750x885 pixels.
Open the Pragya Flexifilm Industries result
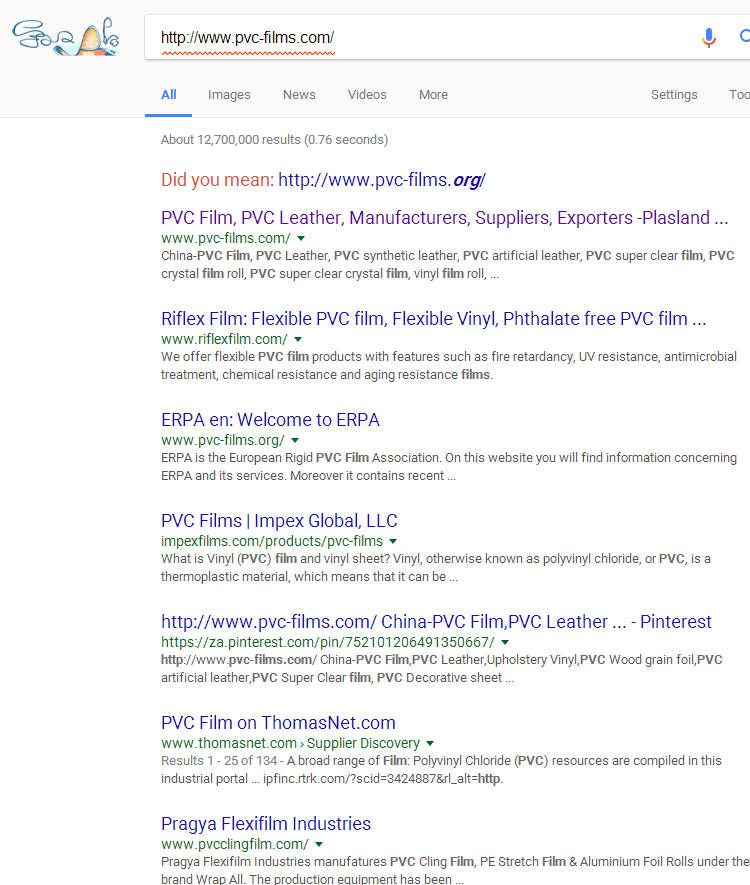[266, 824]
